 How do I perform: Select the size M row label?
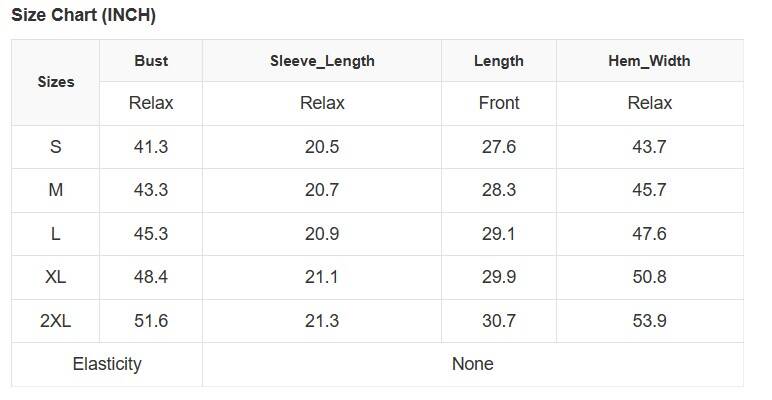pyautogui.click(x=56, y=190)
